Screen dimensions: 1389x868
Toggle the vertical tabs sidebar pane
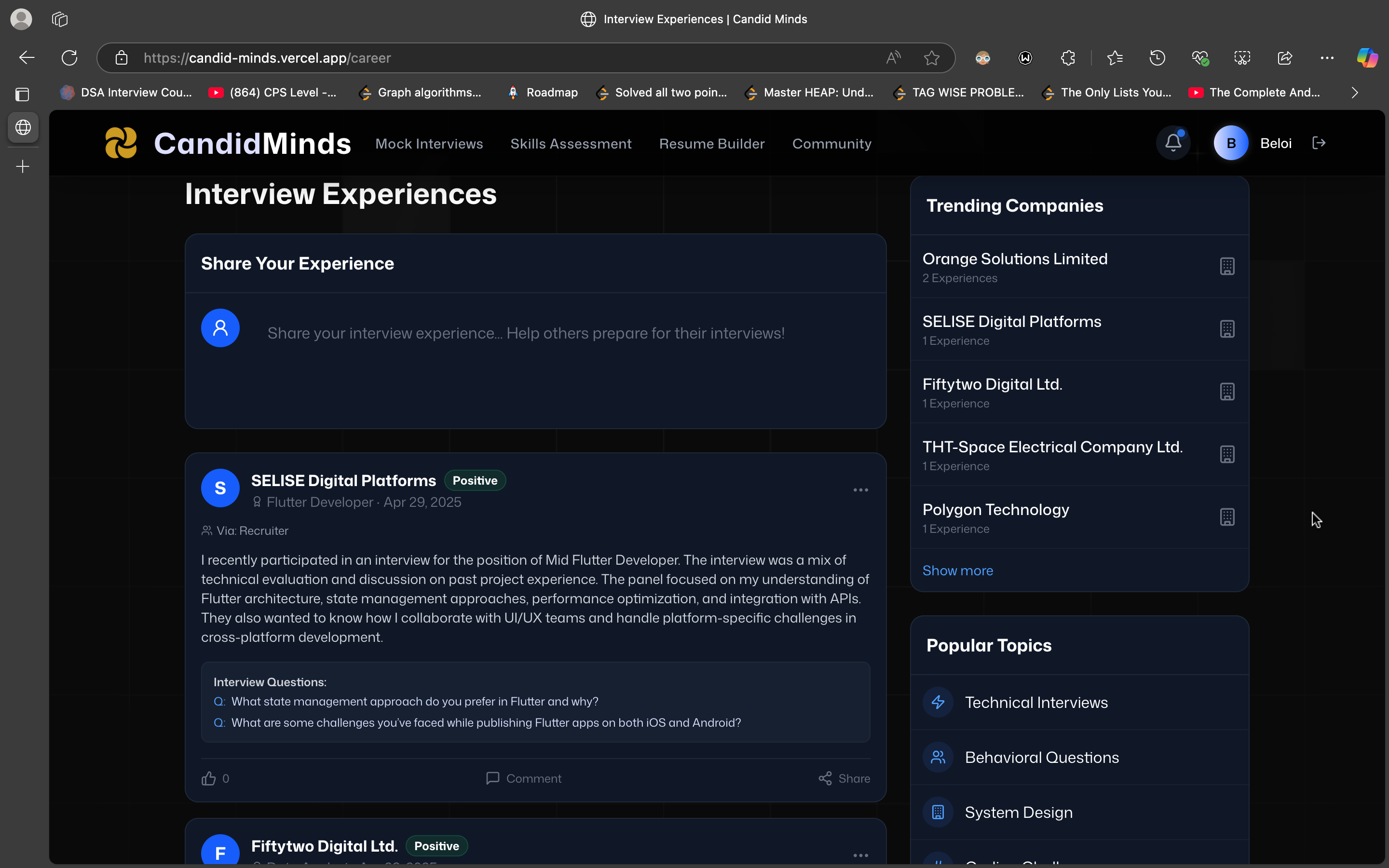(22, 94)
